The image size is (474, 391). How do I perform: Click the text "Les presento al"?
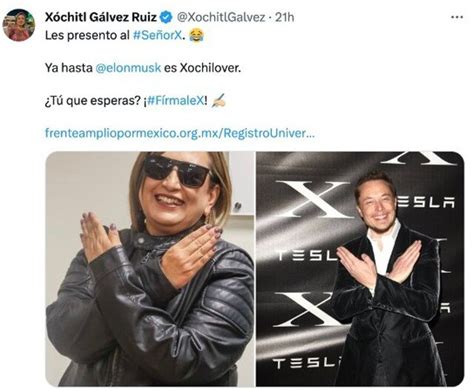click(87, 35)
